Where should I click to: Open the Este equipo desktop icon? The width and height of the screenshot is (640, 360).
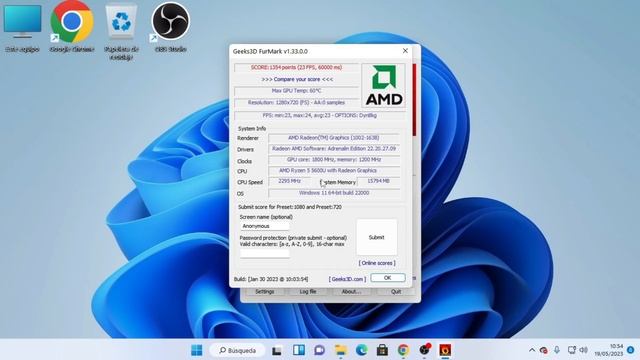point(22,28)
